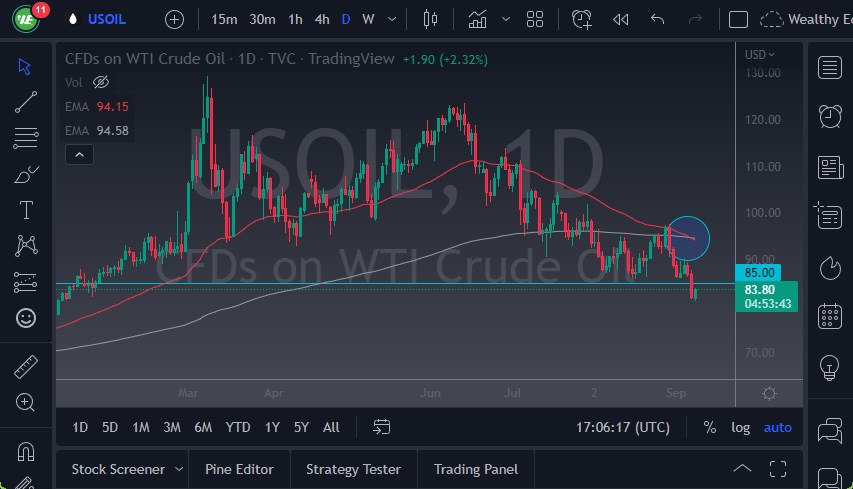This screenshot has width=853, height=489.
Task: Toggle the Vol indicator visibility eye
Action: point(100,82)
